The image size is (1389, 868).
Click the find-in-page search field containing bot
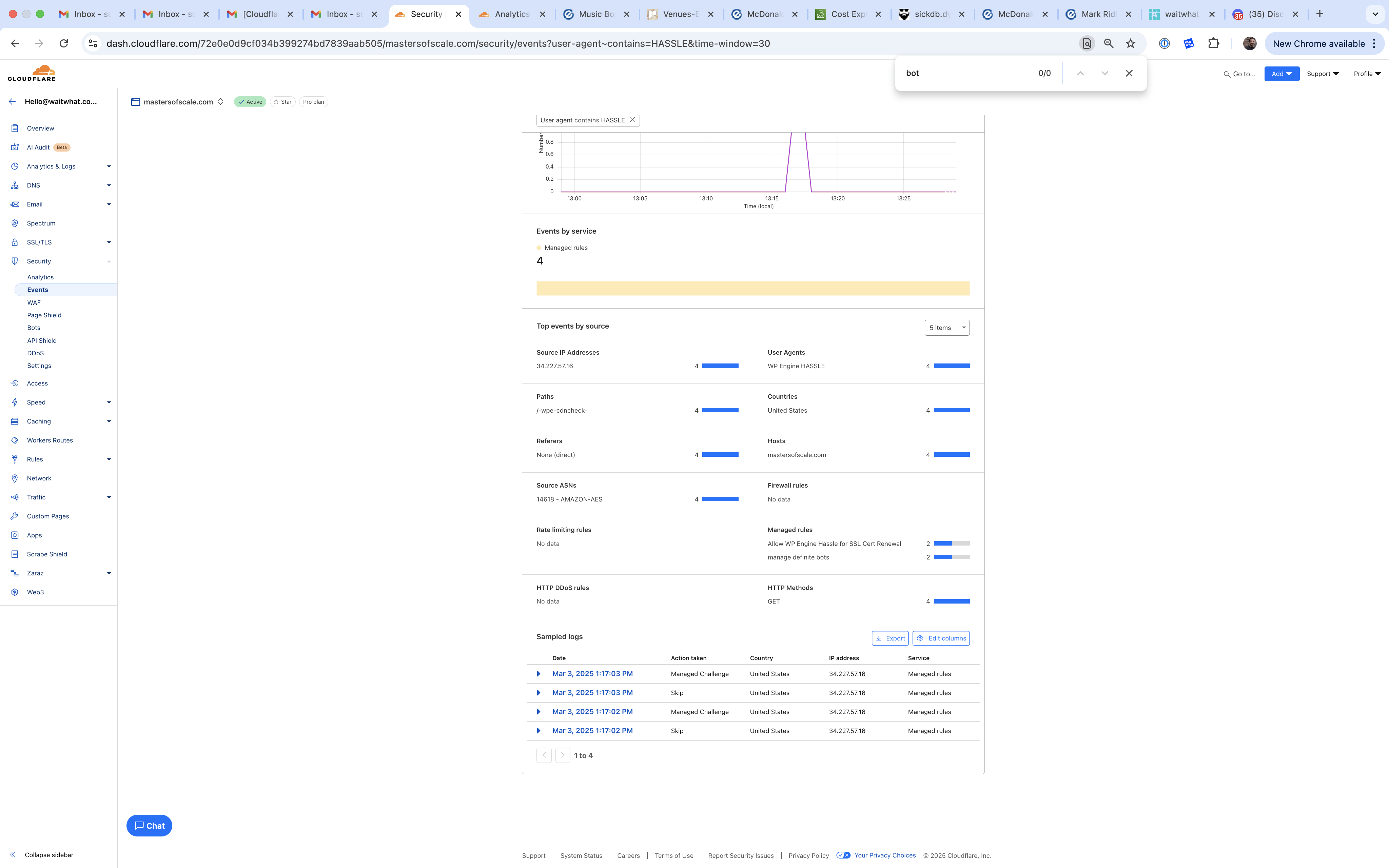click(x=964, y=74)
